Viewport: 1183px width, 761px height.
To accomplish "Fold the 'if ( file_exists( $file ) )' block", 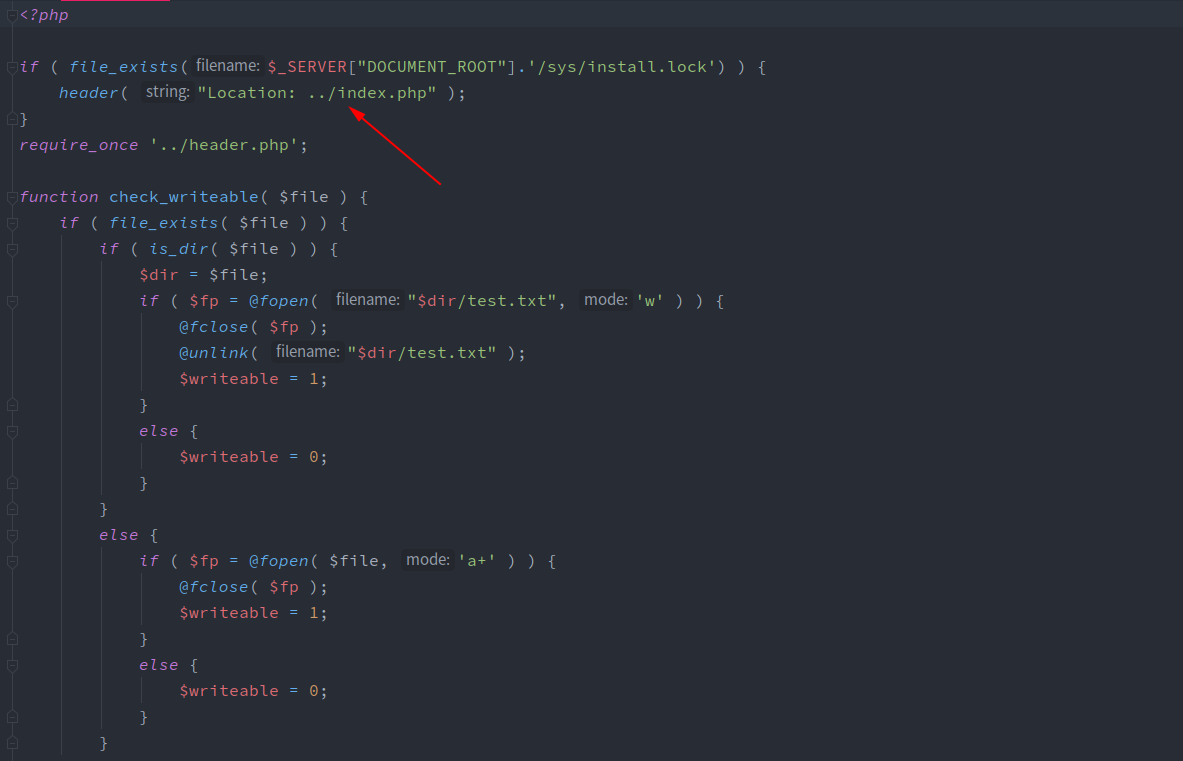I will [x=12, y=223].
